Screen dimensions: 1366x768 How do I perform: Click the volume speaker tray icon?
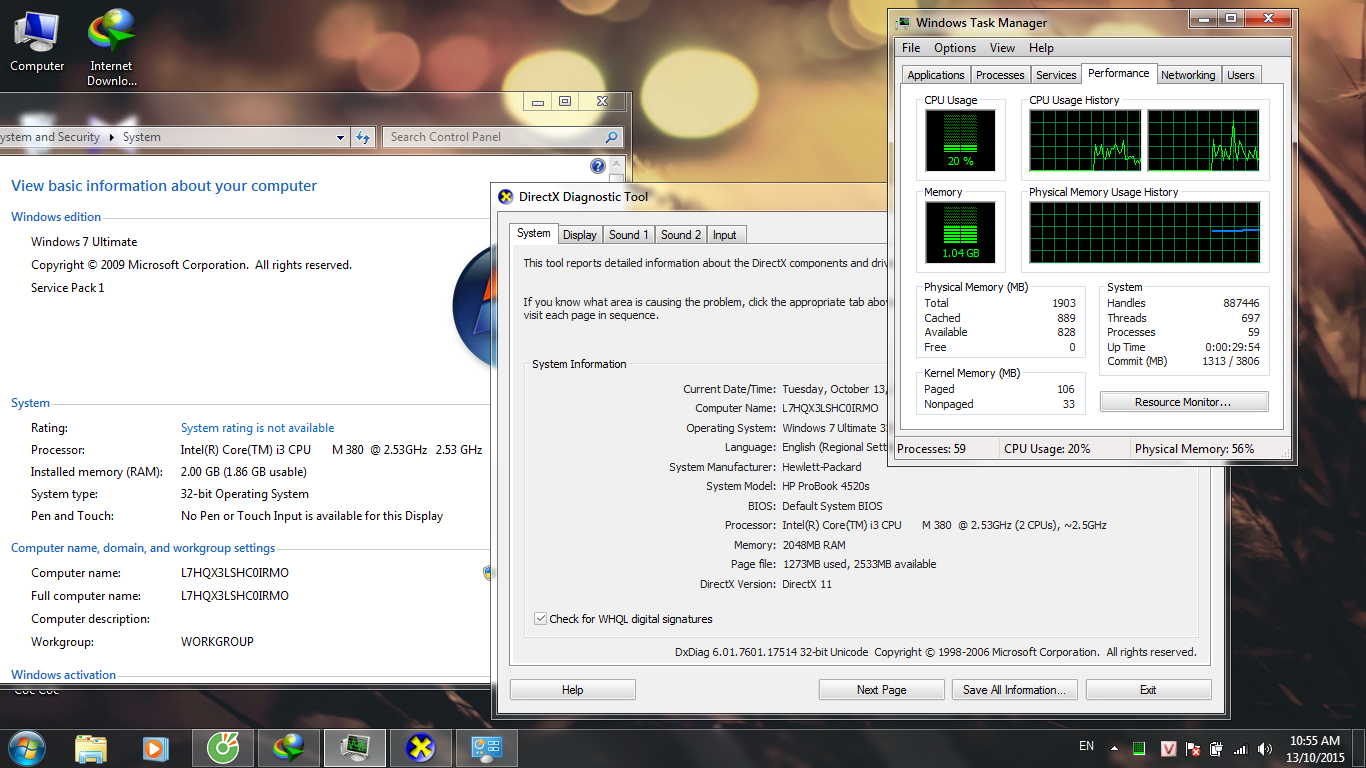[x=1265, y=748]
